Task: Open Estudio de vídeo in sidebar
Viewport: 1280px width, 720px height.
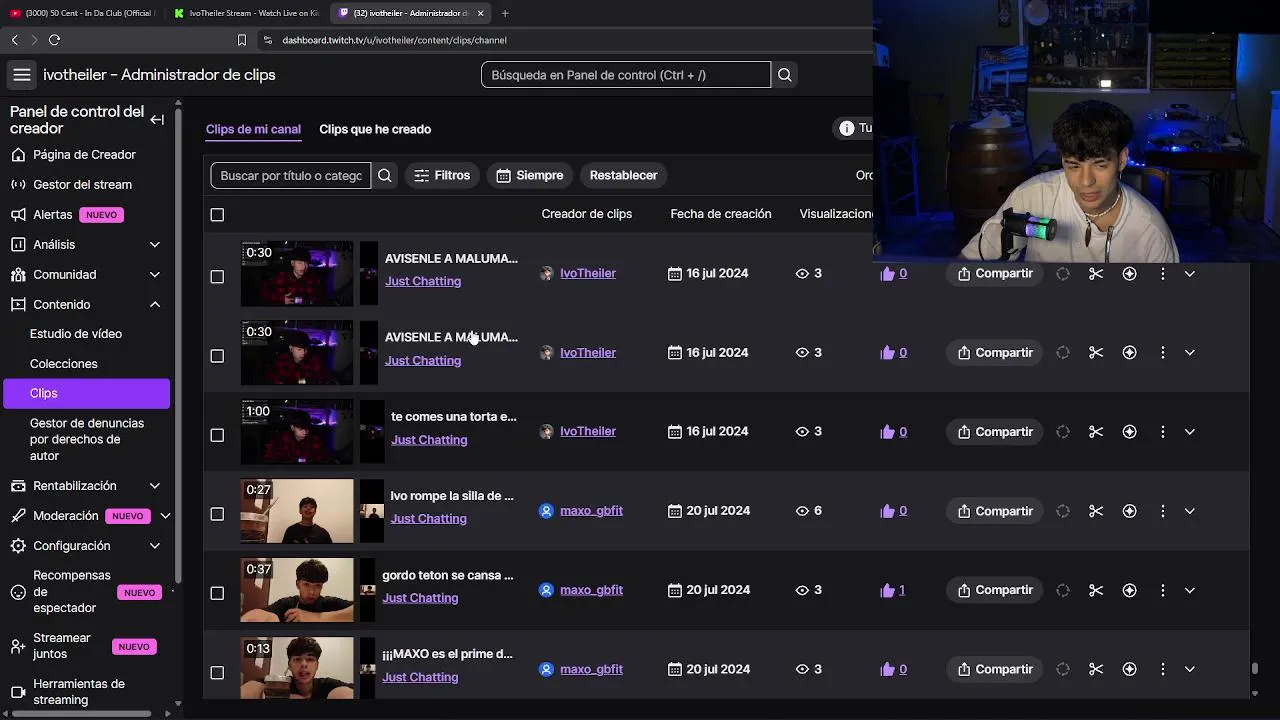Action: (x=76, y=334)
